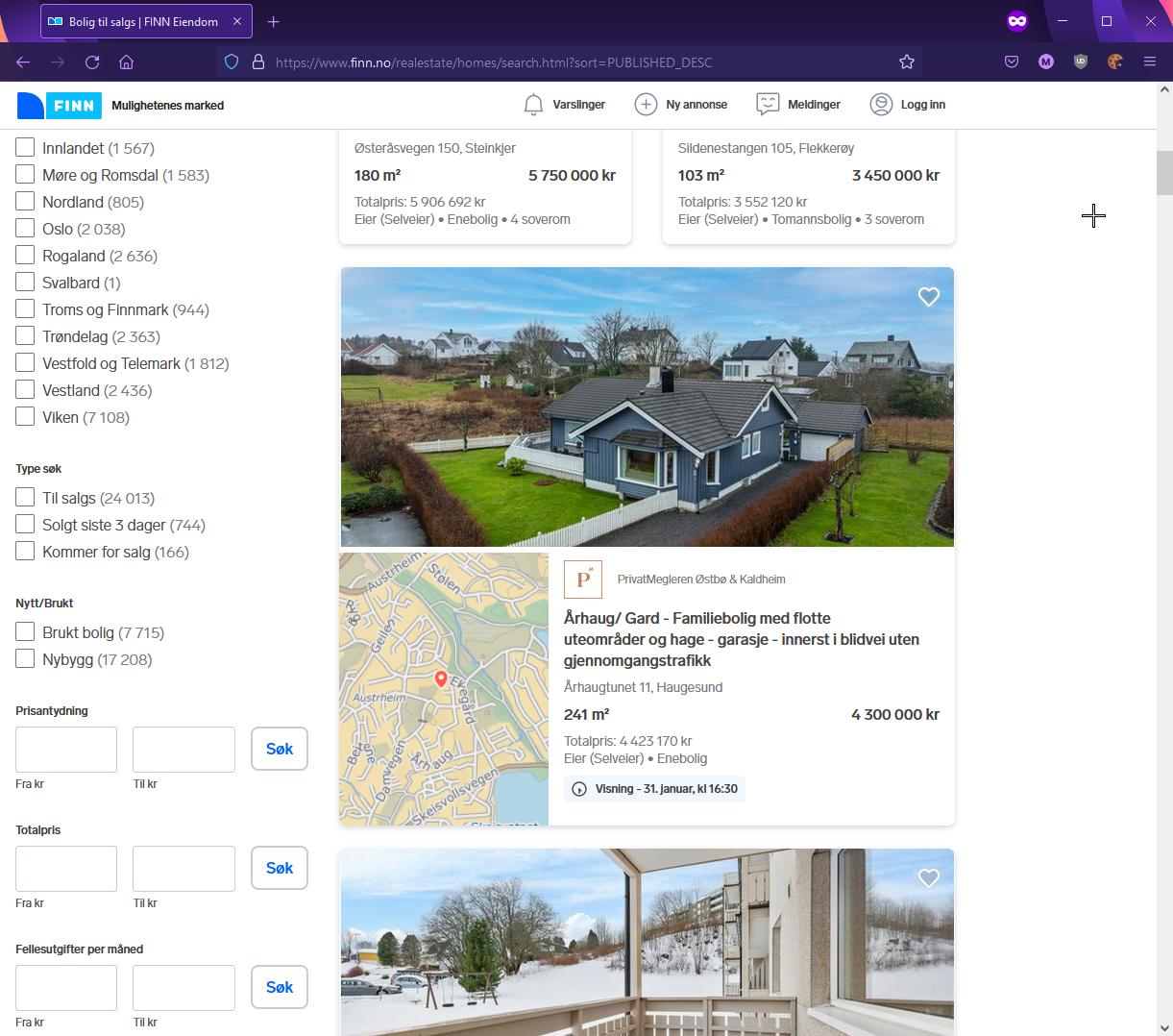
Task: Click Søk button for Fellesutgifter
Action: tap(280, 987)
